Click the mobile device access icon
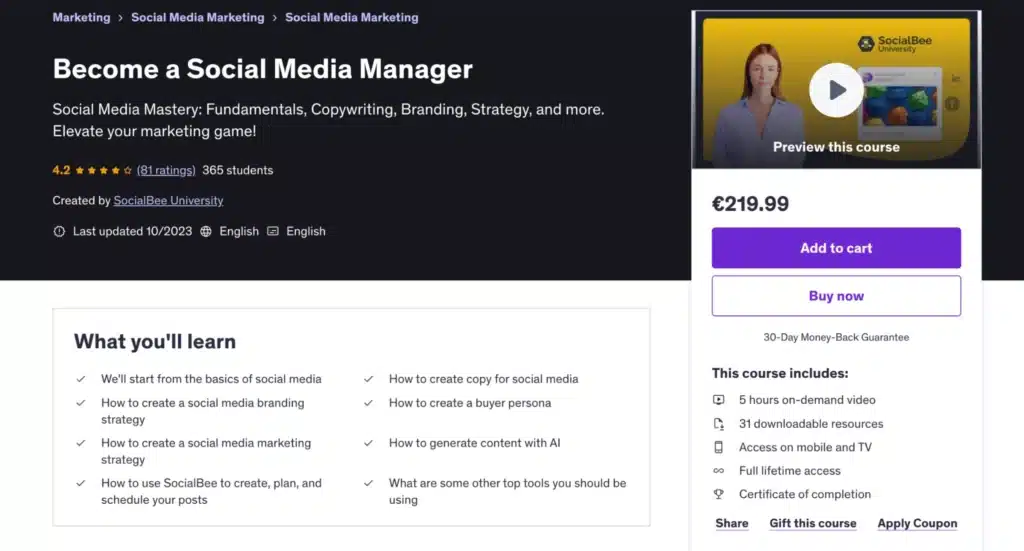1024x551 pixels. [x=718, y=447]
